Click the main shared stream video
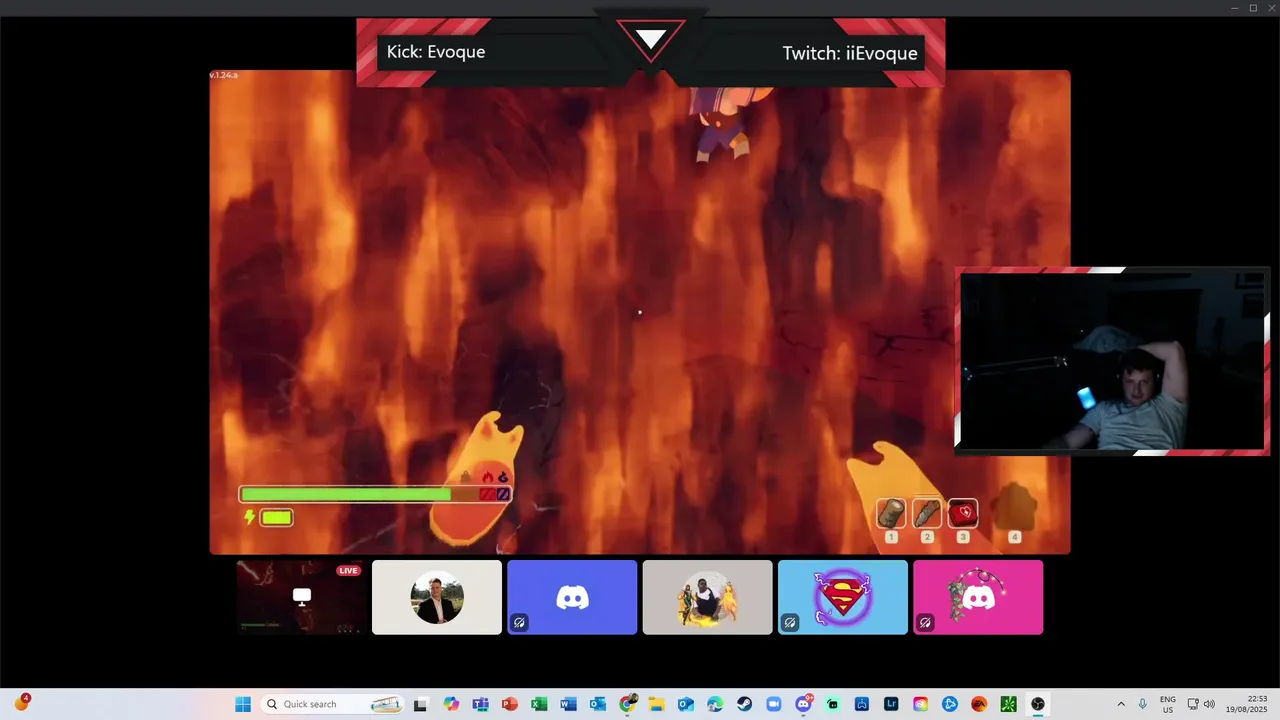 click(x=640, y=312)
